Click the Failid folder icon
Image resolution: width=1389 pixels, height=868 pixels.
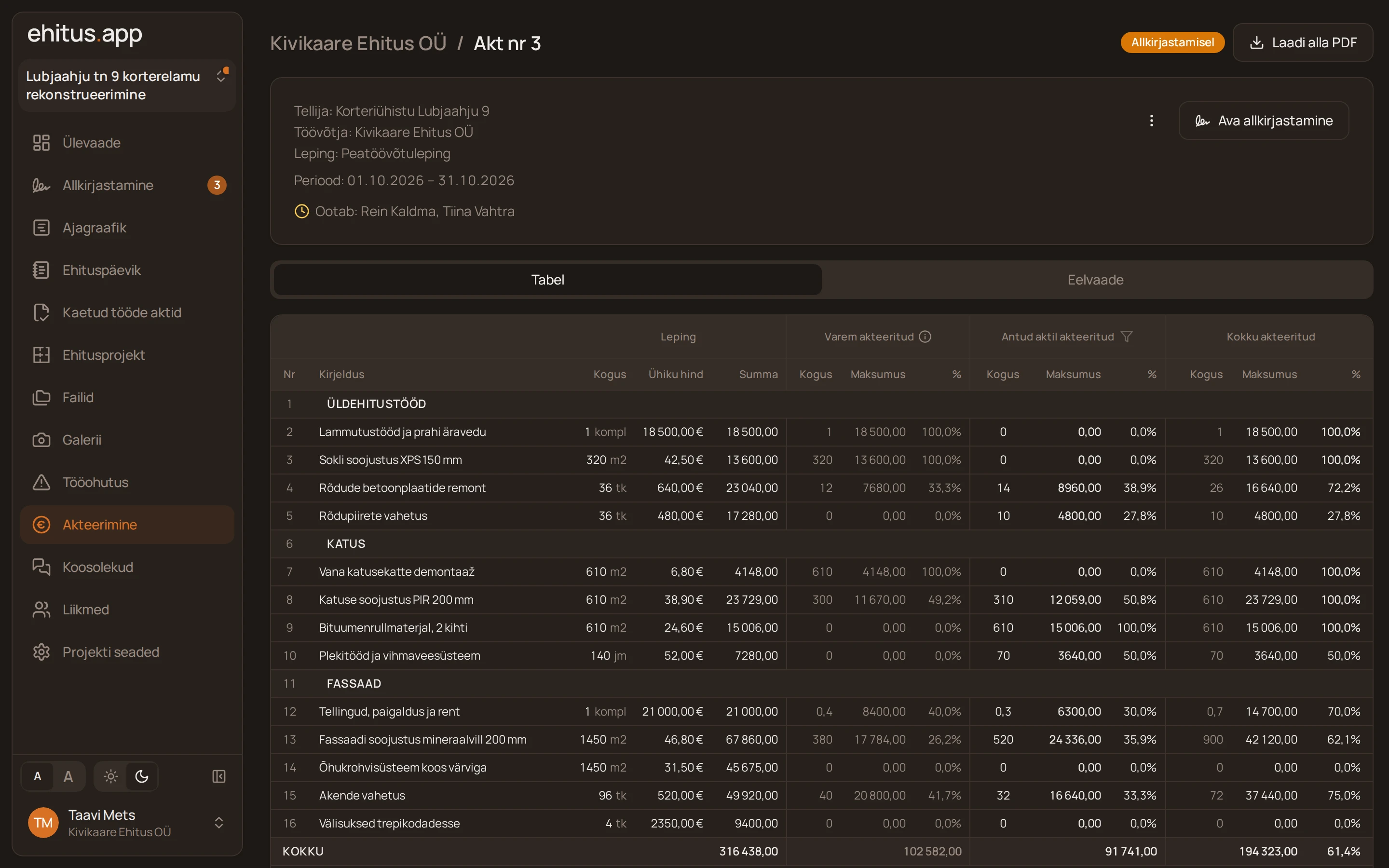click(41, 397)
